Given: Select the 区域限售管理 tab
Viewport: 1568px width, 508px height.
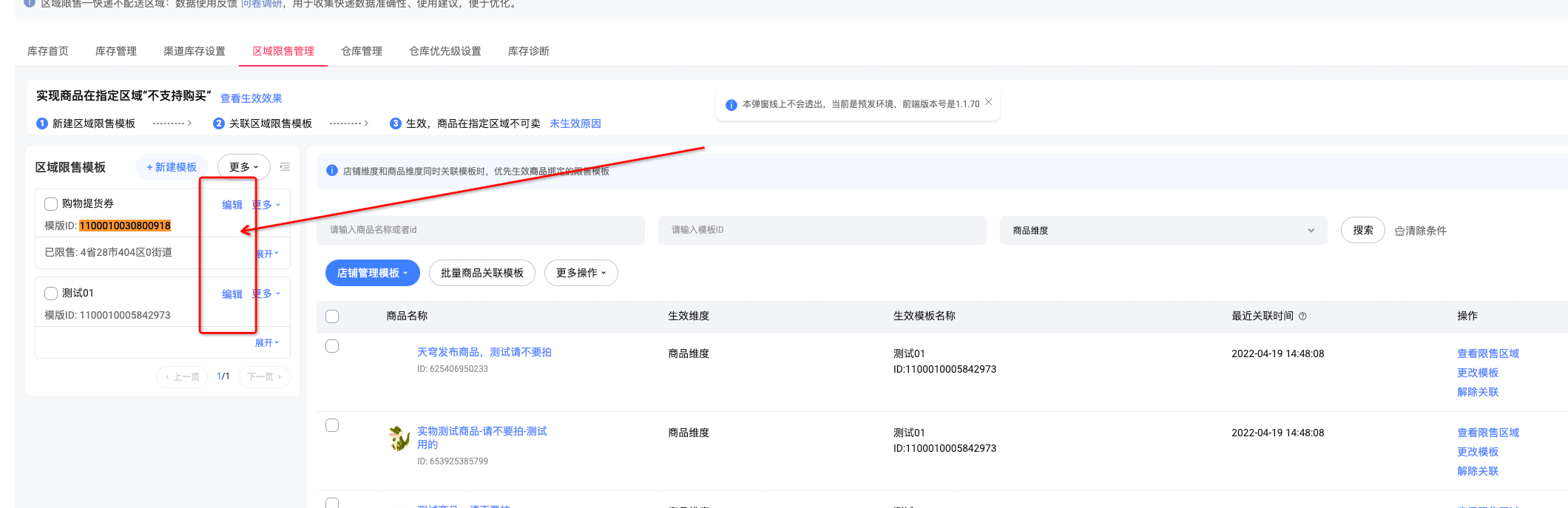Looking at the screenshot, I should click(283, 51).
